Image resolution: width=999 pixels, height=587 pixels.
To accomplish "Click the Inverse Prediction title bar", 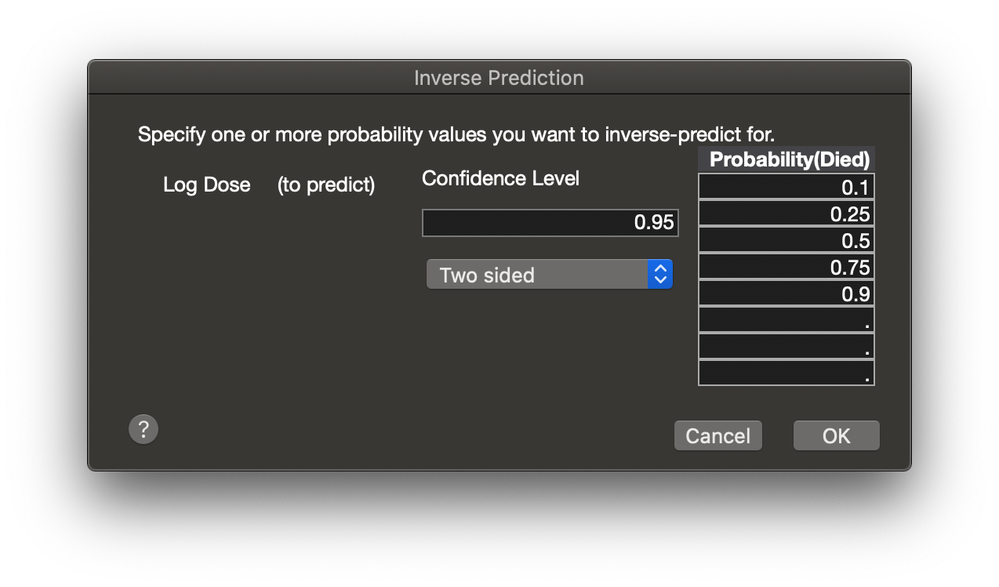I will pos(499,77).
